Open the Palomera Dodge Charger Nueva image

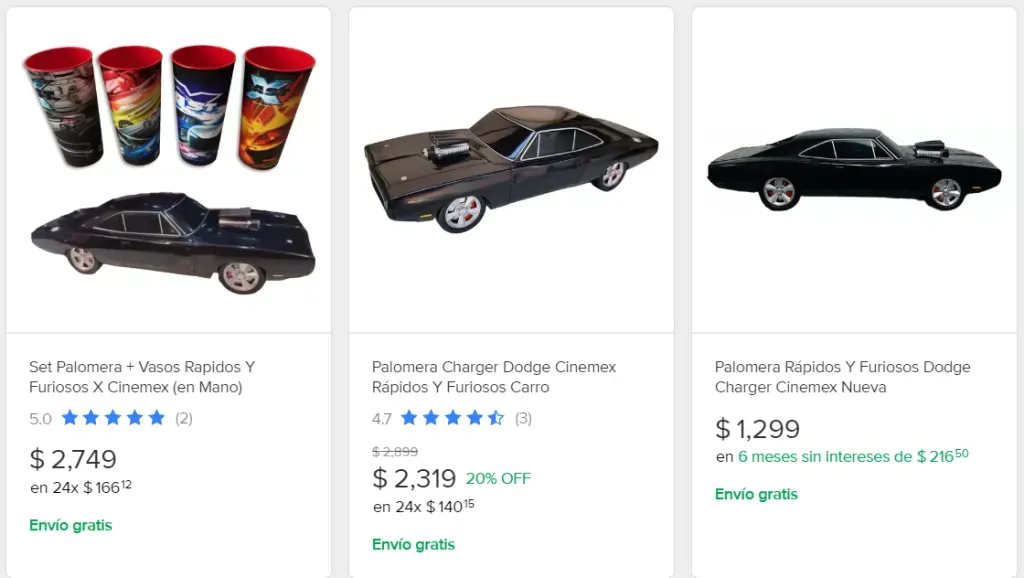click(854, 170)
